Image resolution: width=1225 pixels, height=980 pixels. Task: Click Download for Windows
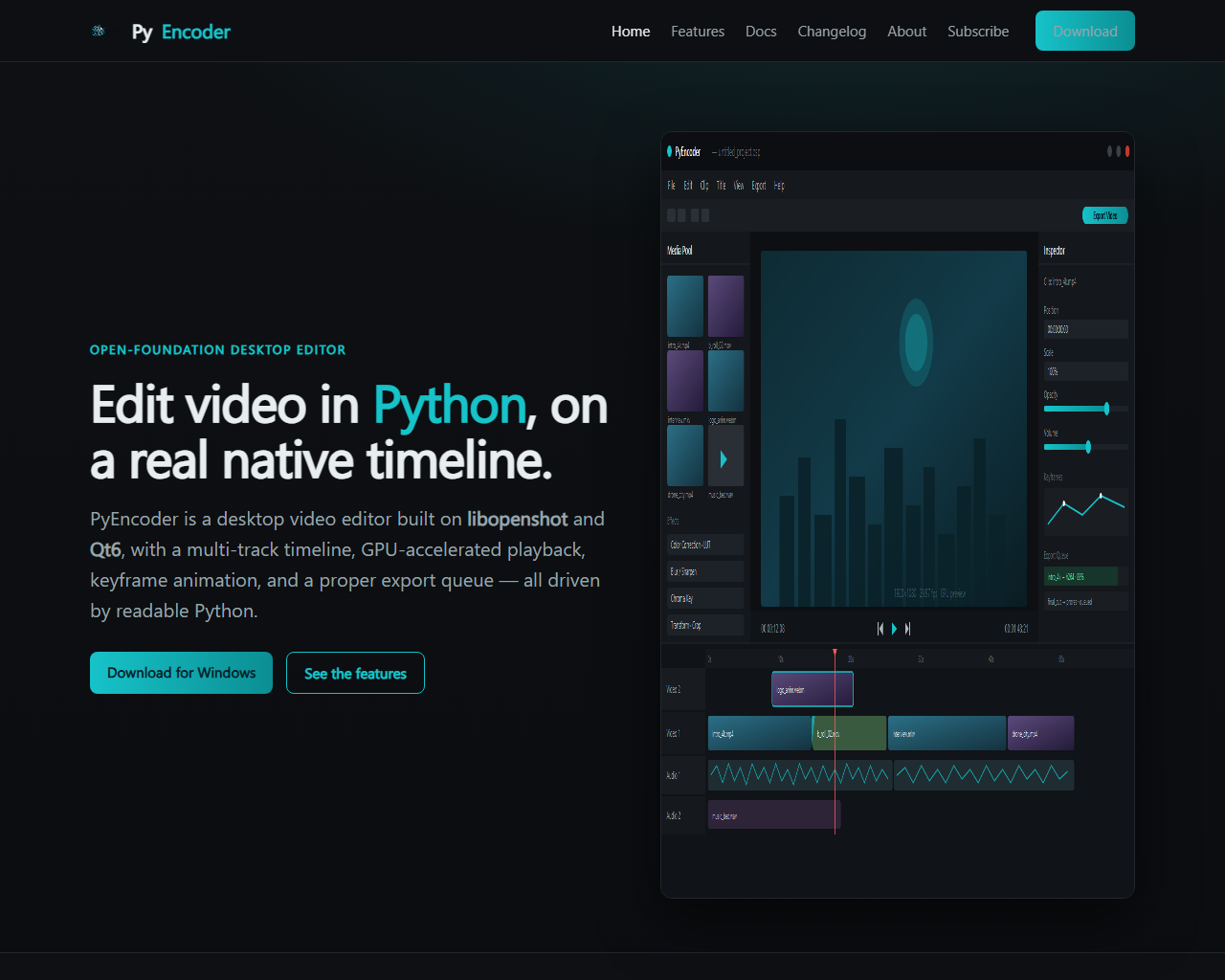click(x=181, y=673)
